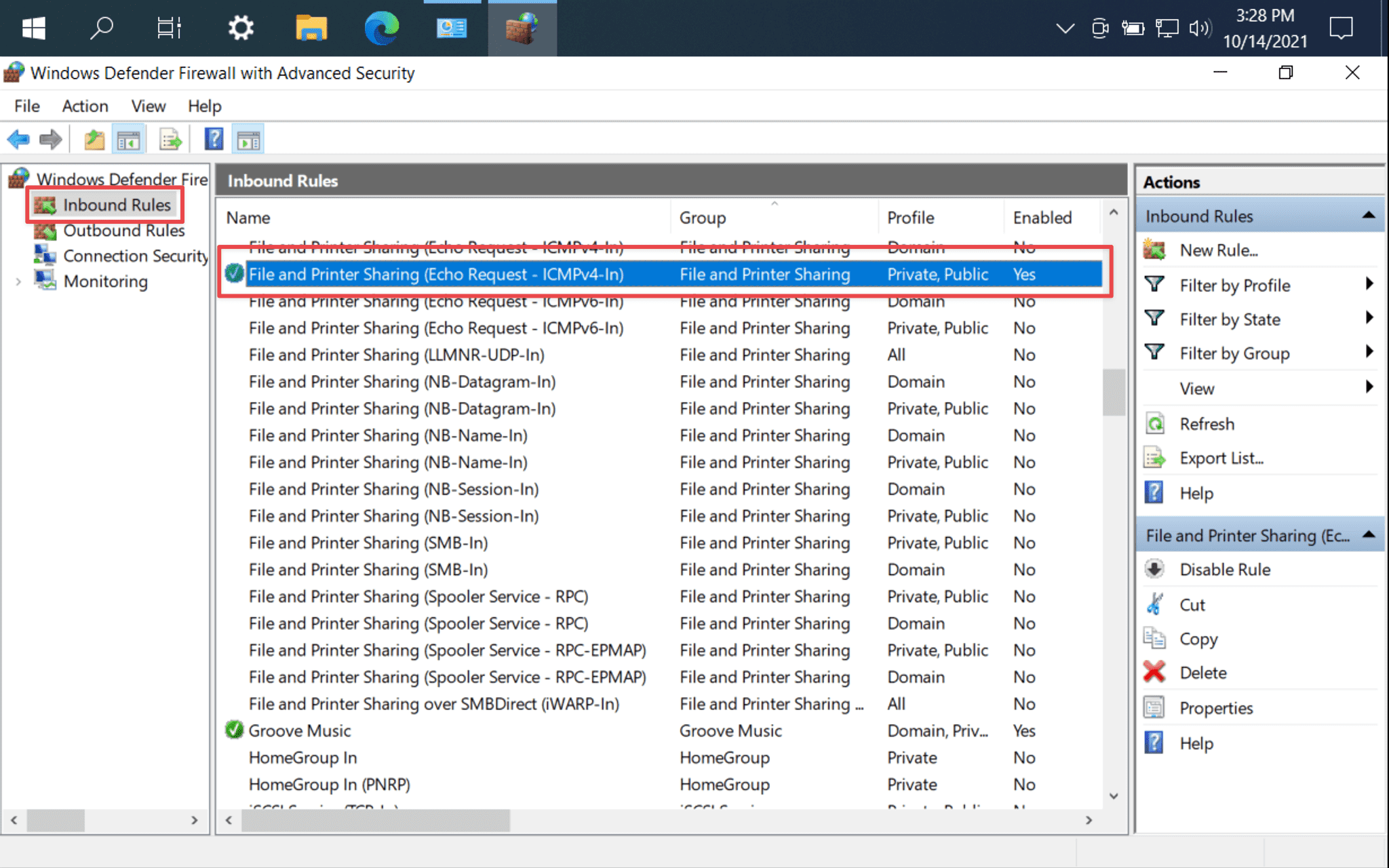Click the tree pane horizontal scrollbar thumb
1389x868 pixels.
pyautogui.click(x=56, y=820)
